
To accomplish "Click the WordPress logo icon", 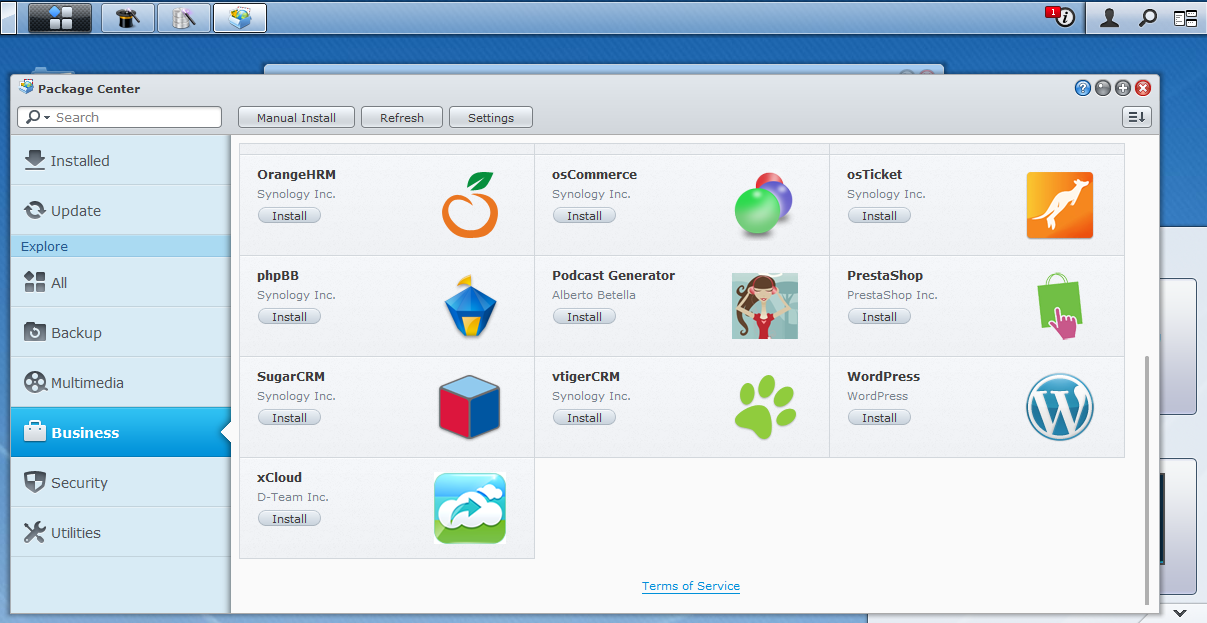I will tap(1060, 408).
